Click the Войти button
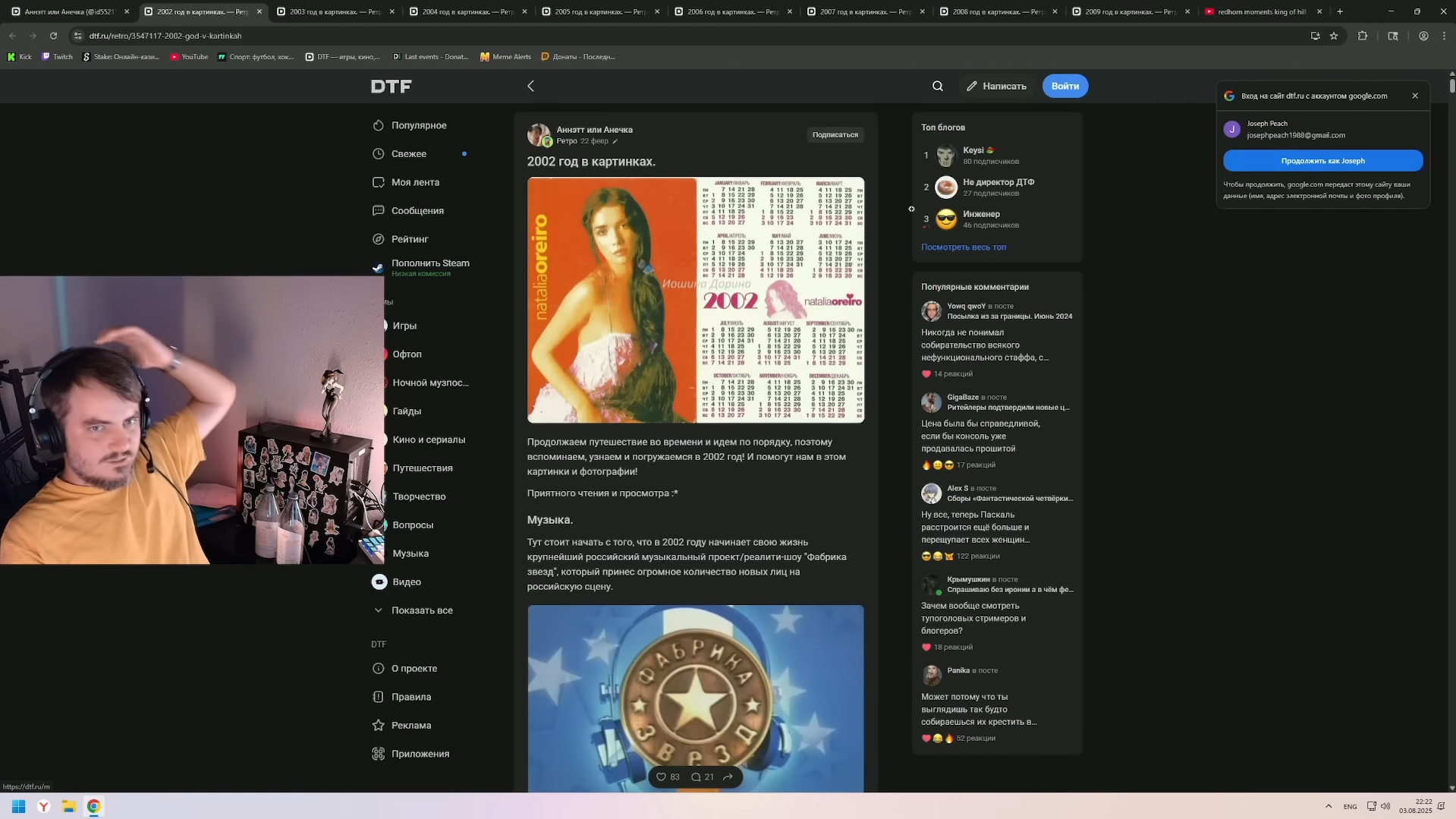 pyautogui.click(x=1065, y=87)
